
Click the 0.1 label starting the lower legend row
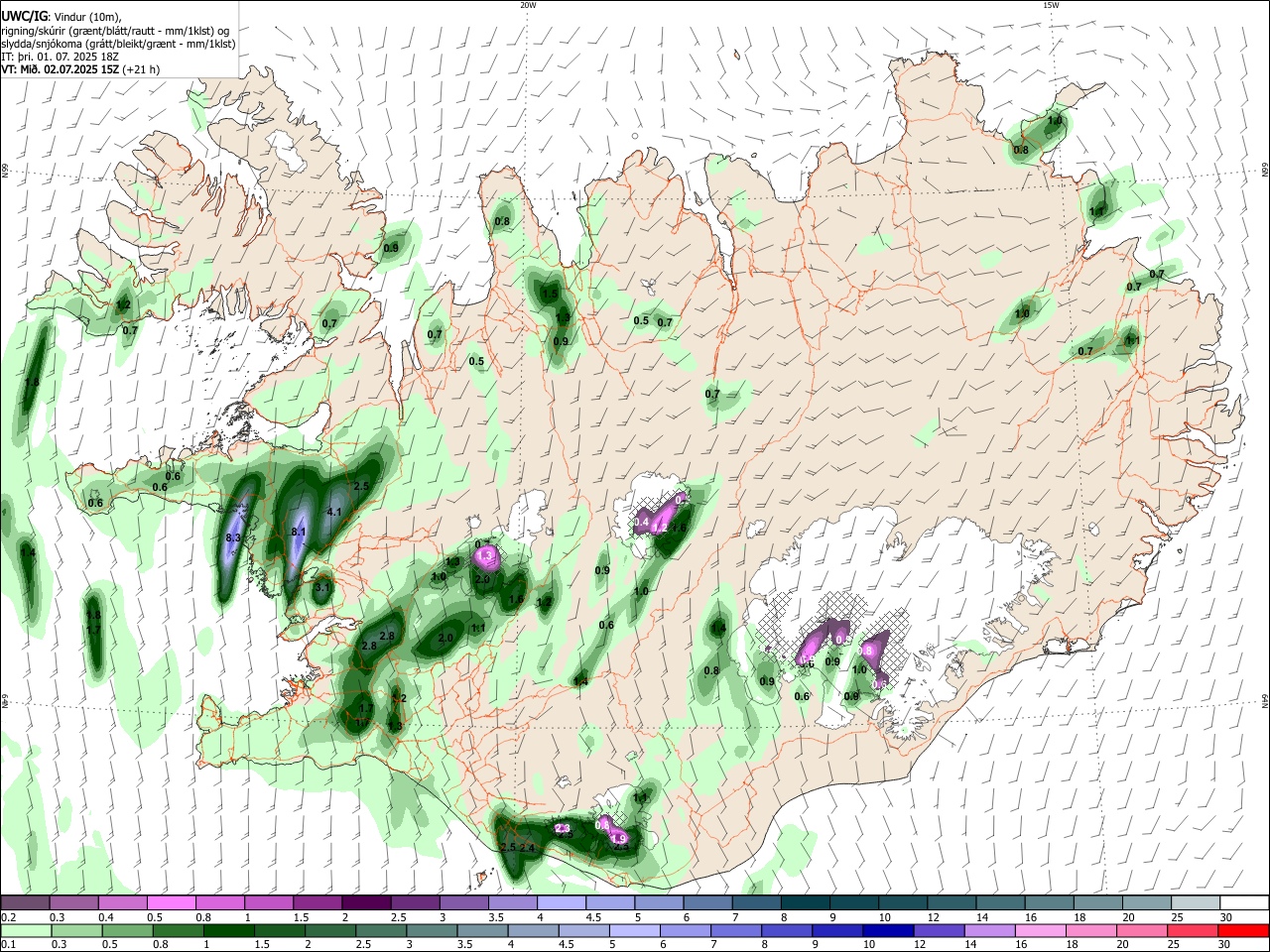pyautogui.click(x=8, y=945)
